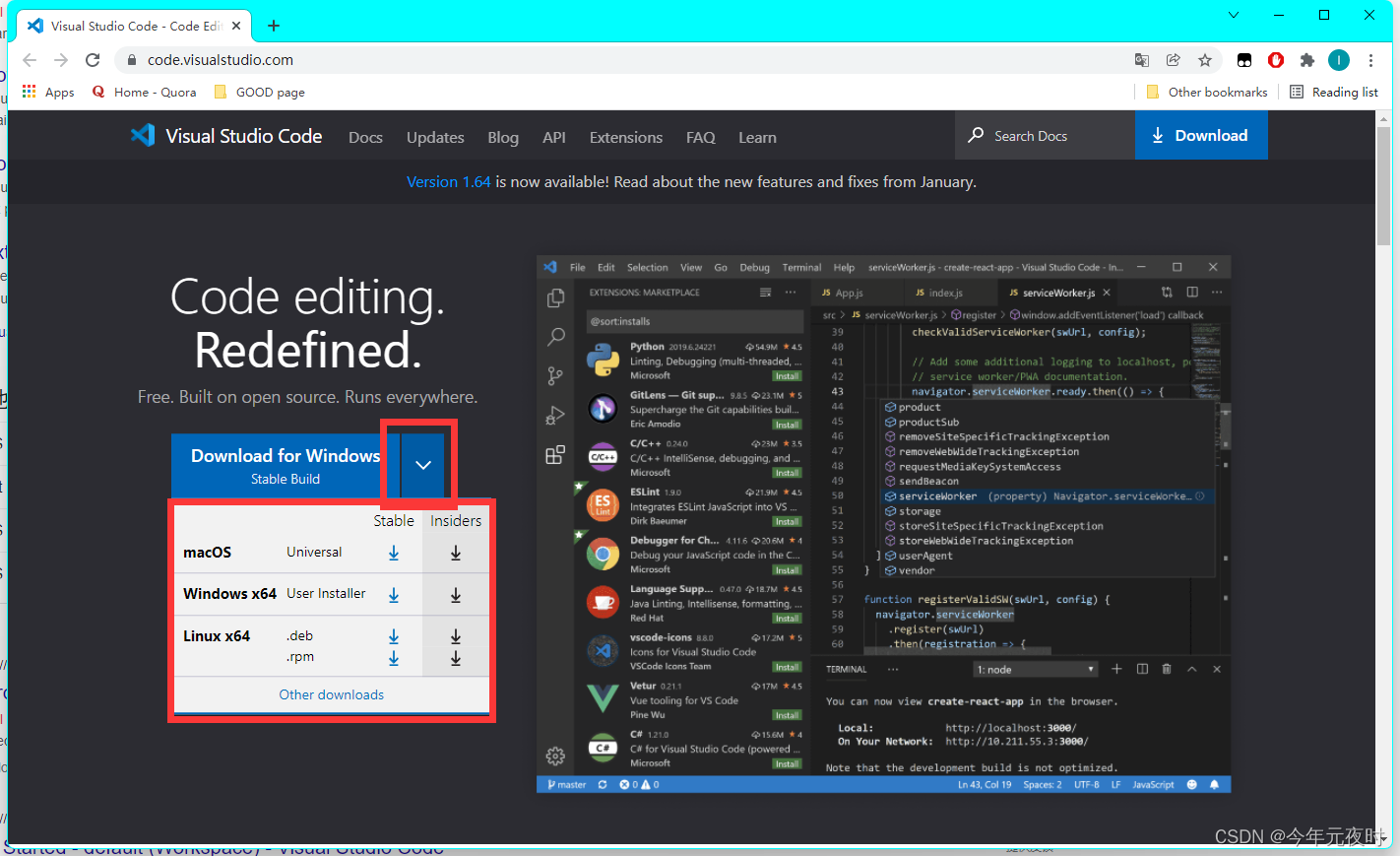This screenshot has height=856, width=1400.
Task: Bookmark this page with the star icon
Action: (x=1205, y=60)
